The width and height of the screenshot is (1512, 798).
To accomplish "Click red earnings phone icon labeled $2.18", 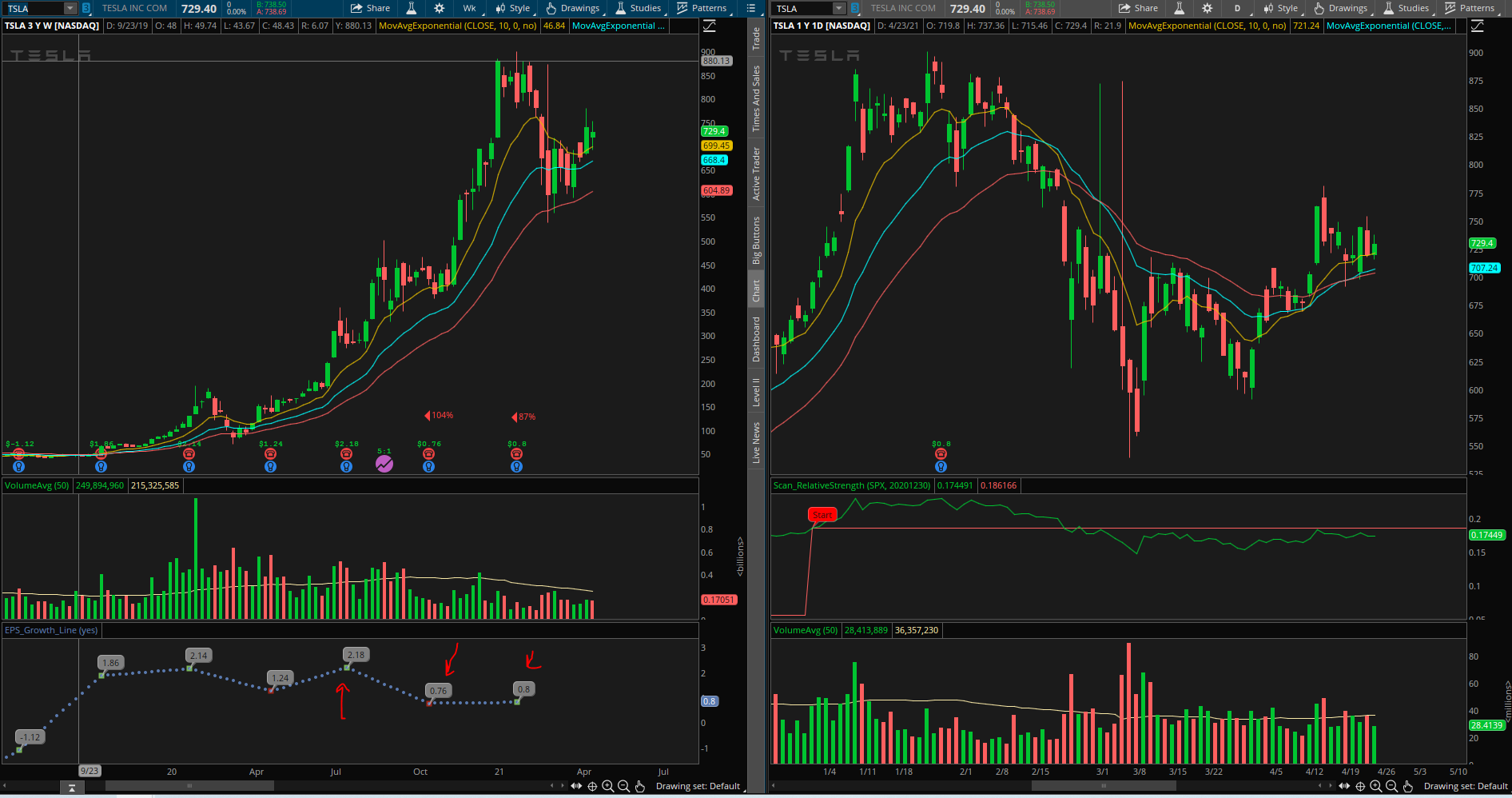I will 346,454.
